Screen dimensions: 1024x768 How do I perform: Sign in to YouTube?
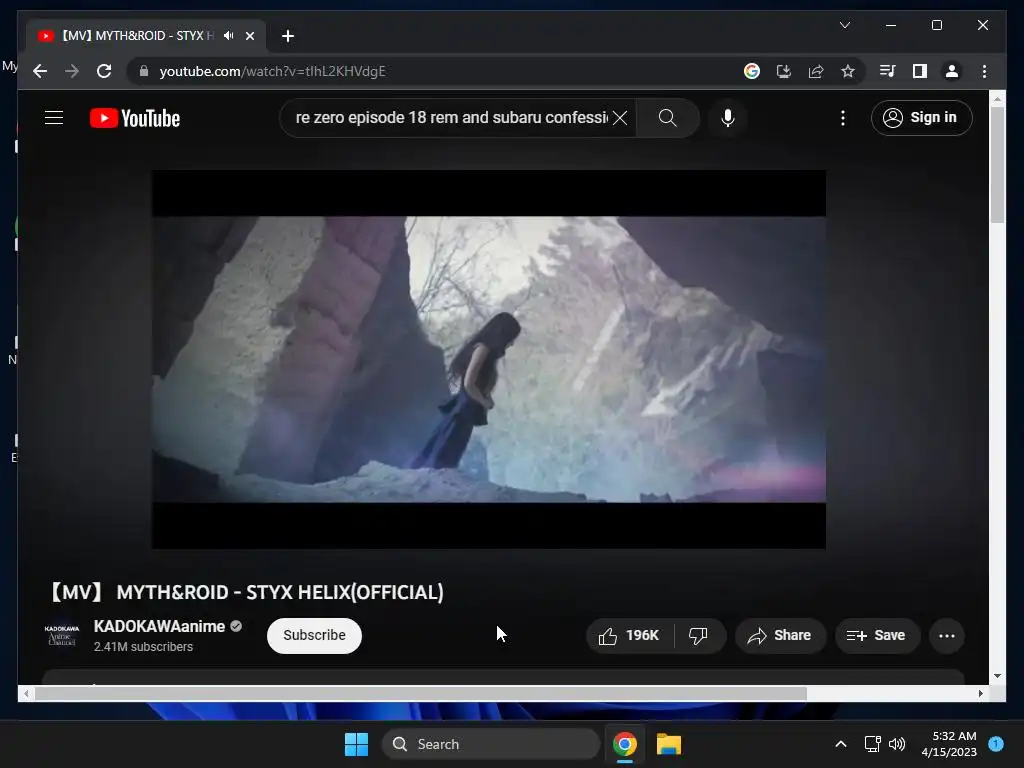921,118
